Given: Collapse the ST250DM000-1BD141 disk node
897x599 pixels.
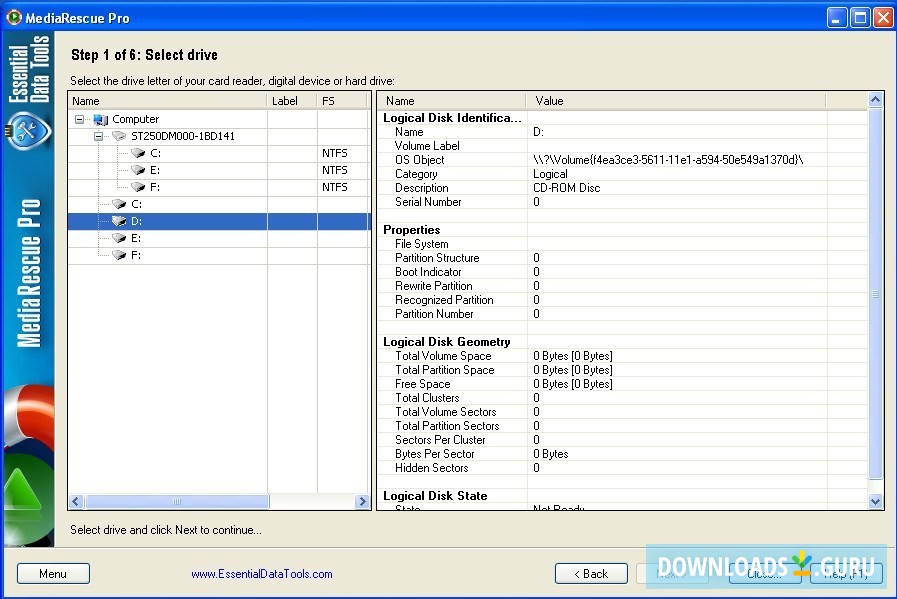Looking at the screenshot, I should tap(99, 136).
